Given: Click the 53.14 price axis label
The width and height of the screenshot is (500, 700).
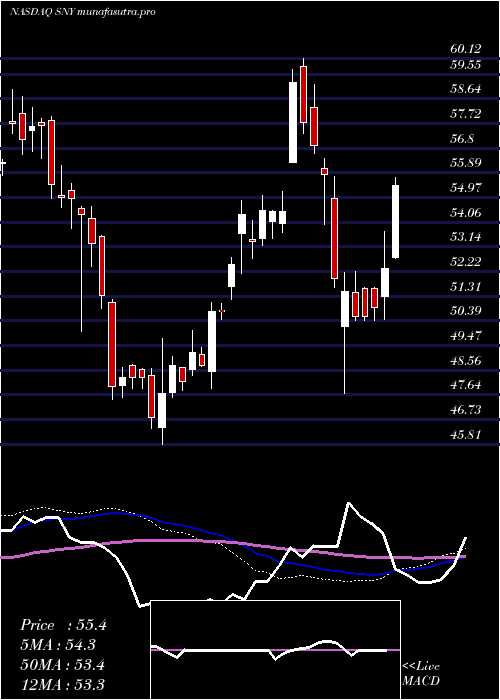Looking at the screenshot, I should pos(466,237).
